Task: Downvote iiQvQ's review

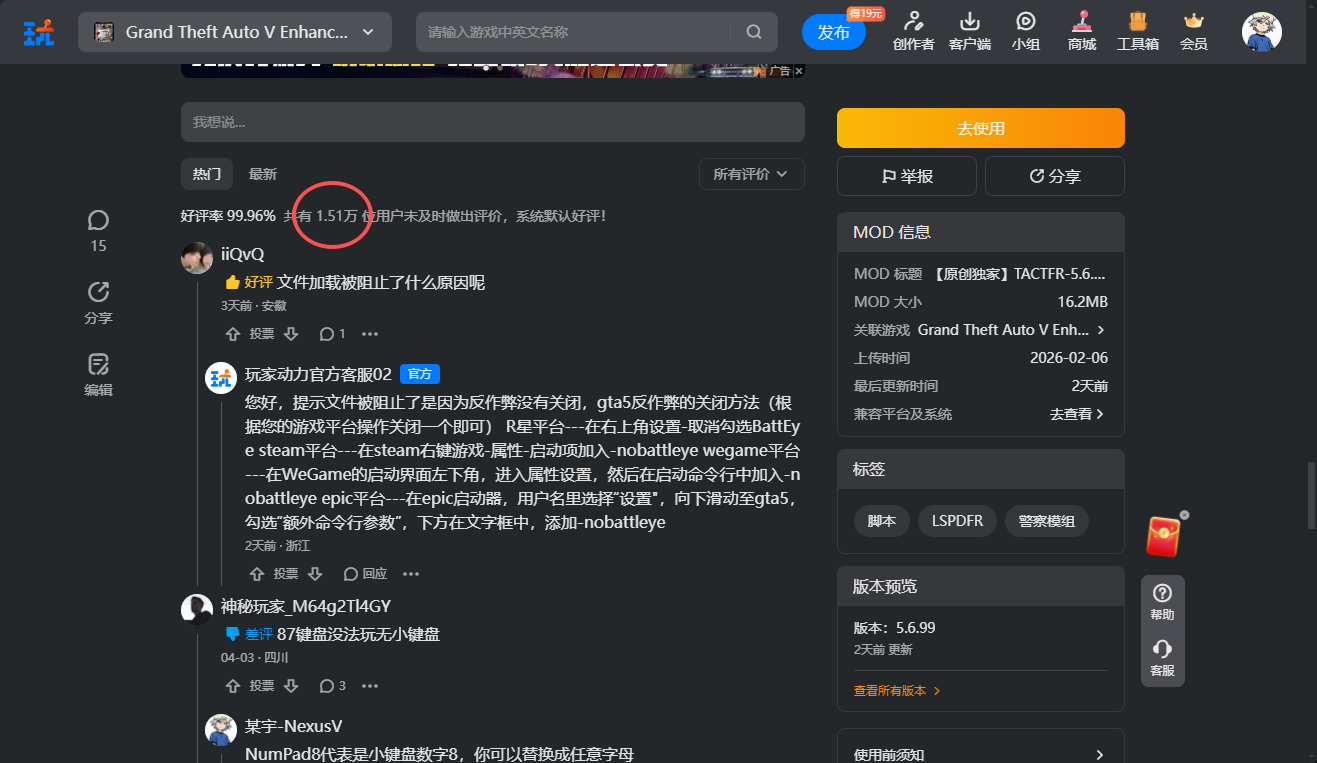Action: [291, 334]
